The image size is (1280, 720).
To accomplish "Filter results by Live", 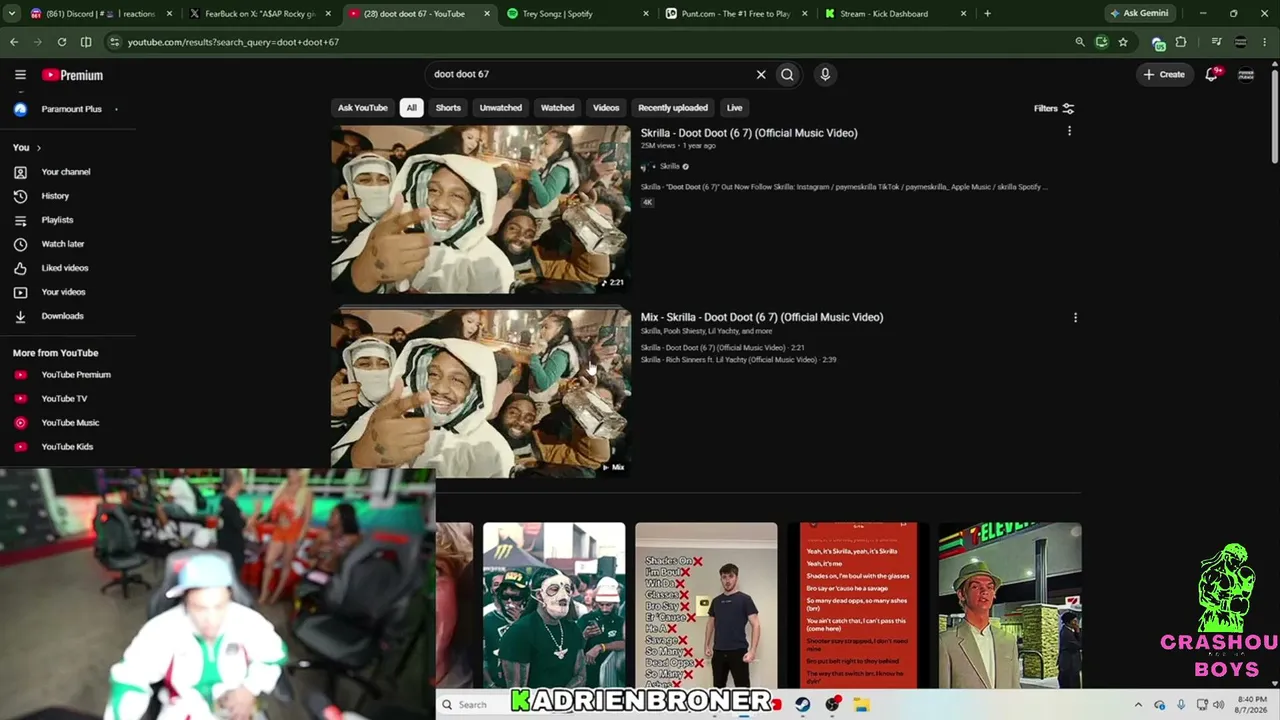I will pos(734,108).
